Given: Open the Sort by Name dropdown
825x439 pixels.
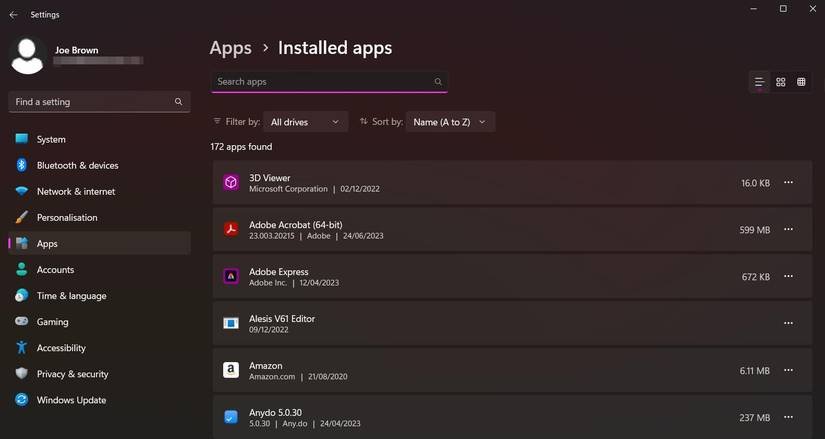Looking at the screenshot, I should pos(449,122).
